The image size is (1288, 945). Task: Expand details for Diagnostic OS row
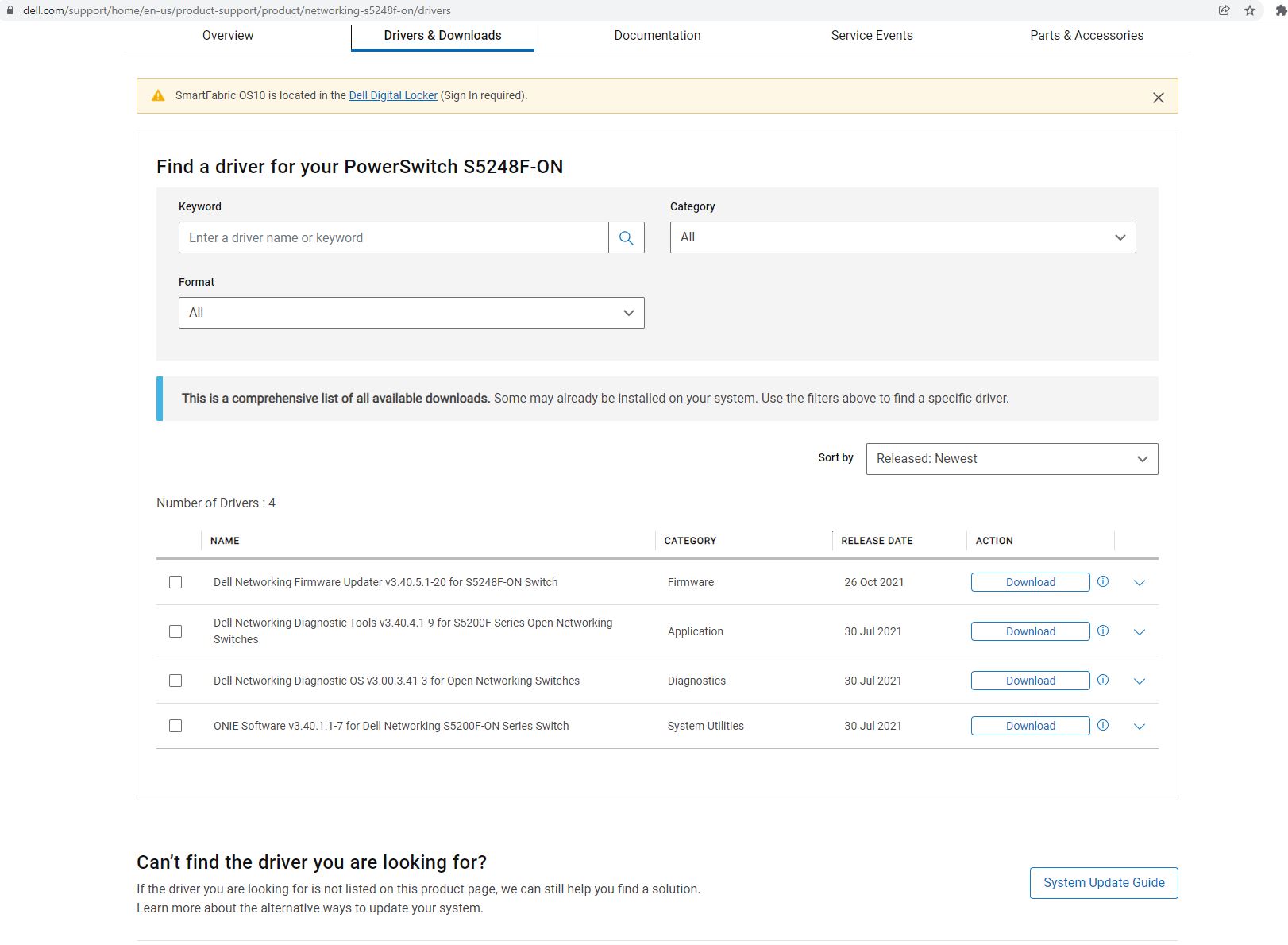click(1139, 681)
